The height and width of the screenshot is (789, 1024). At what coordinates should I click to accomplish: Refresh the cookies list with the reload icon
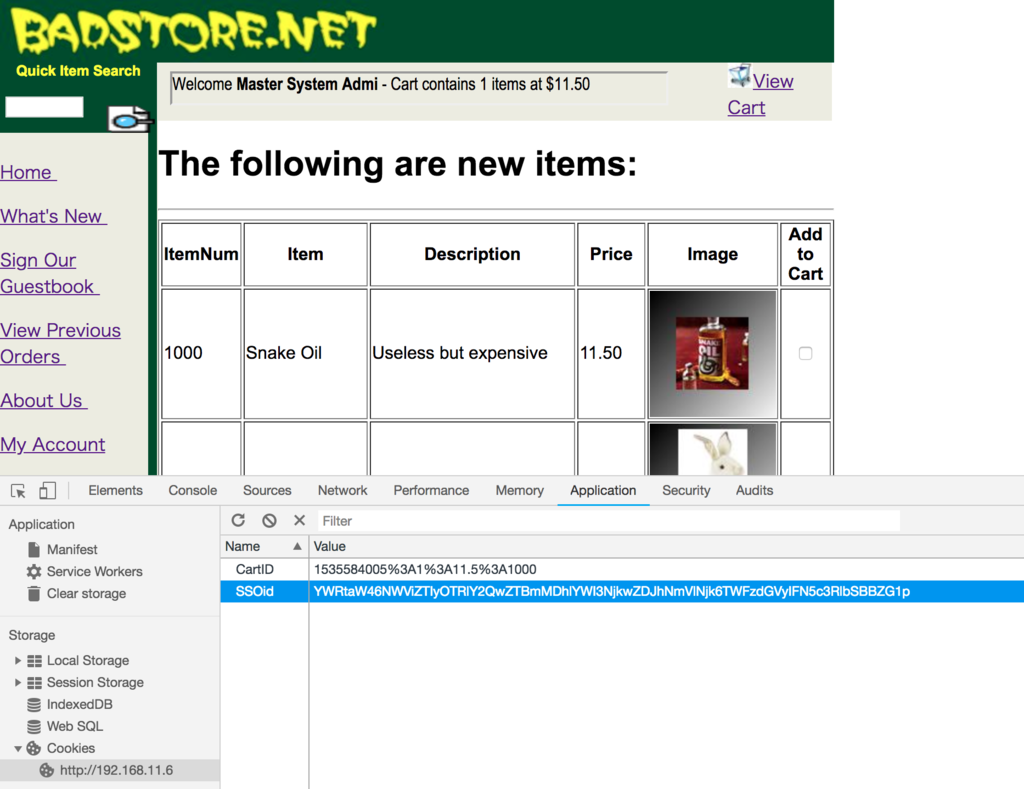tap(238, 520)
